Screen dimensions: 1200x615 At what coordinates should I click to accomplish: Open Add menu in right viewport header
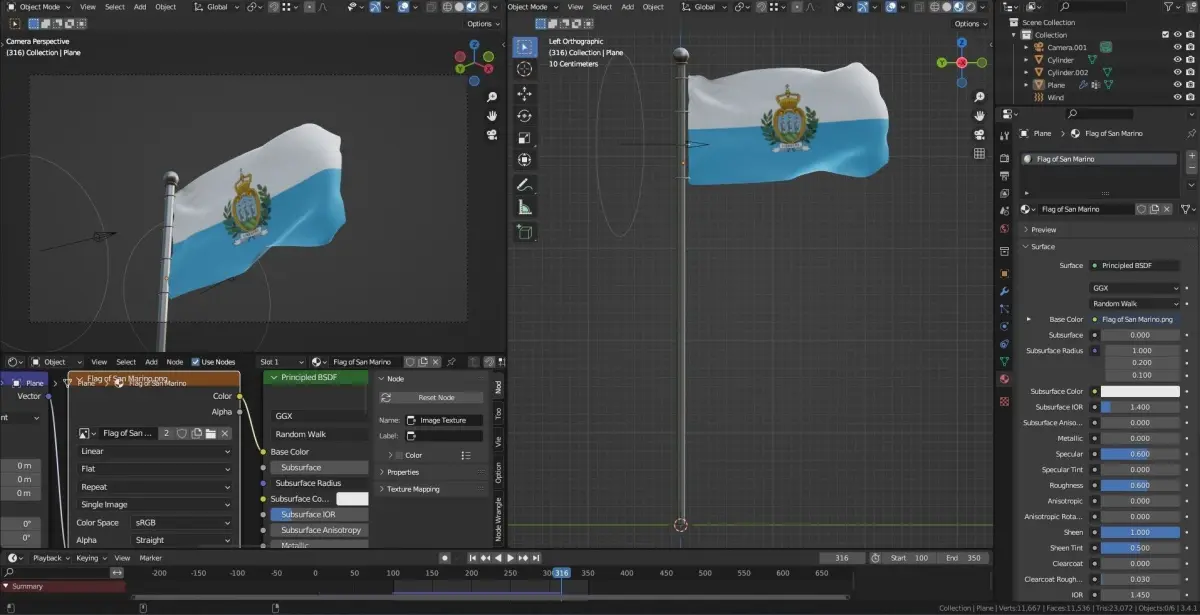[x=627, y=7]
